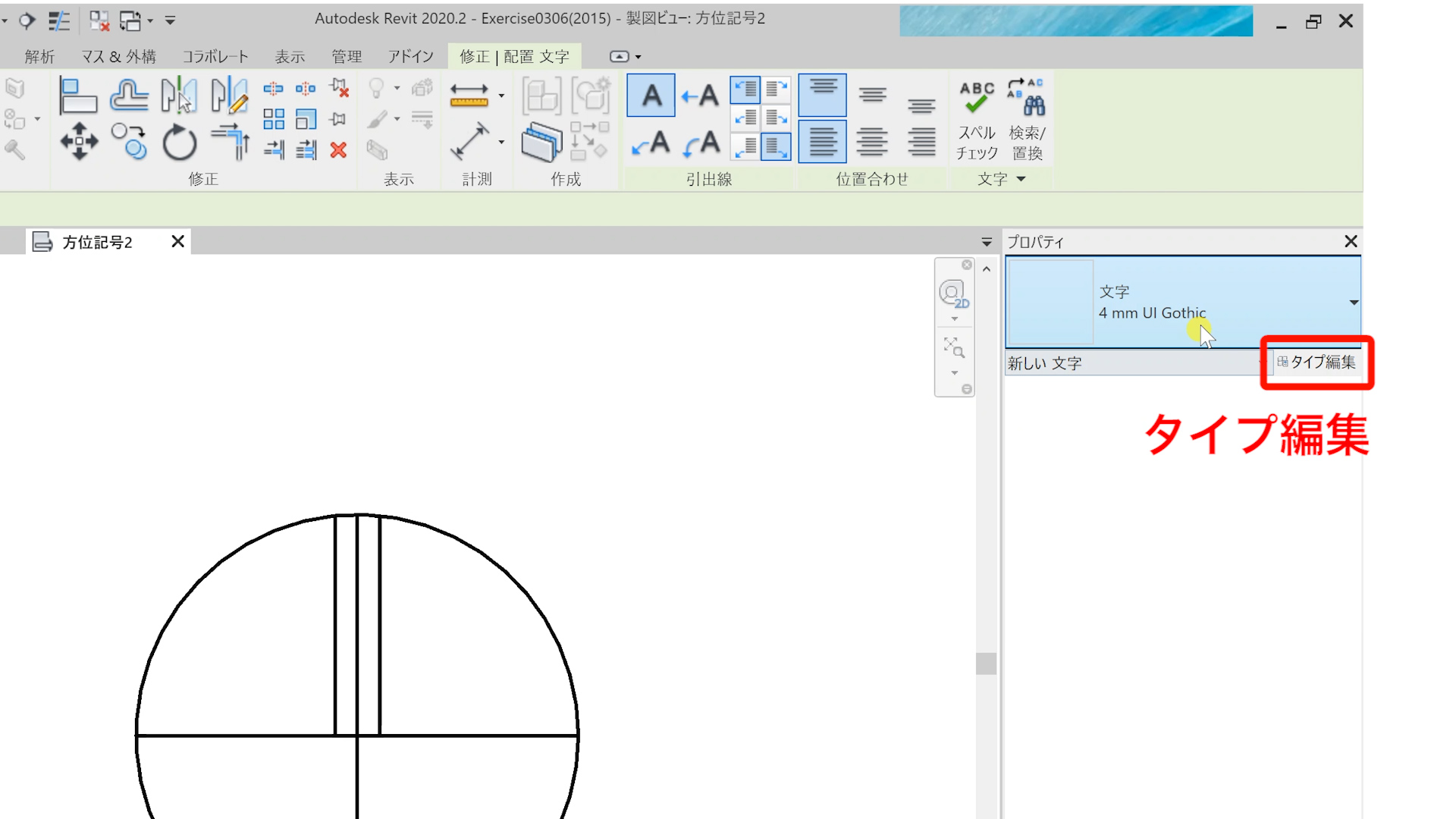The height and width of the screenshot is (819, 1456).
Task: Open the text type selector dropdown
Action: tap(1354, 303)
